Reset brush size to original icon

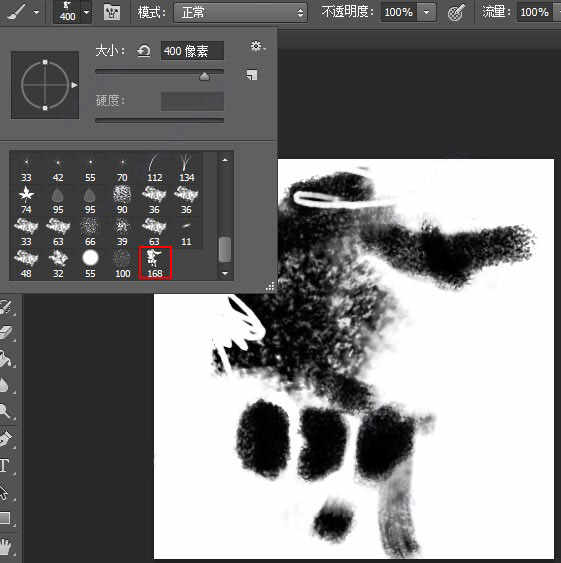tap(144, 51)
